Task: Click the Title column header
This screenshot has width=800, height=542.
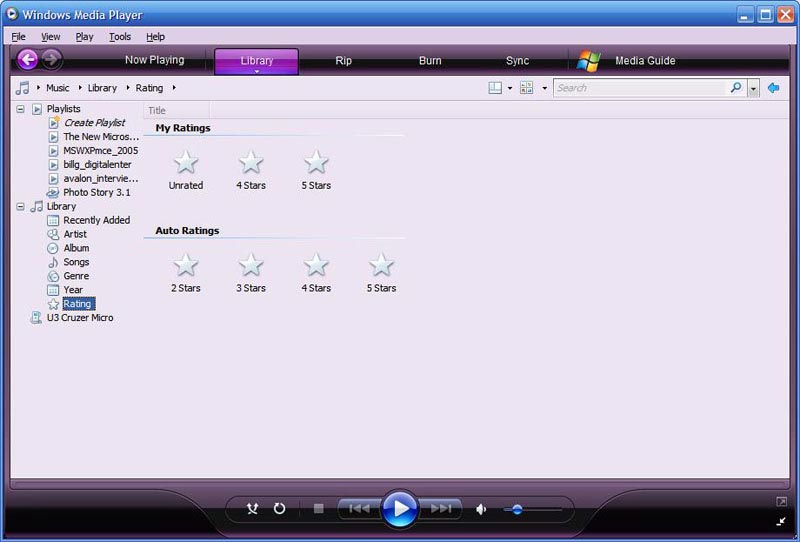Action: click(x=176, y=110)
